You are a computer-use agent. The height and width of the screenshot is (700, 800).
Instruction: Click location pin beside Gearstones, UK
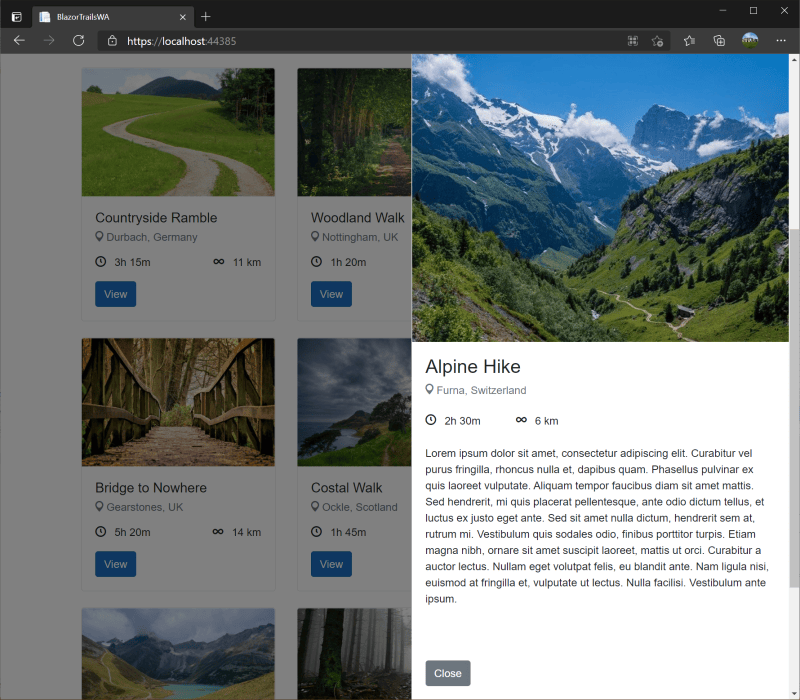click(x=99, y=506)
